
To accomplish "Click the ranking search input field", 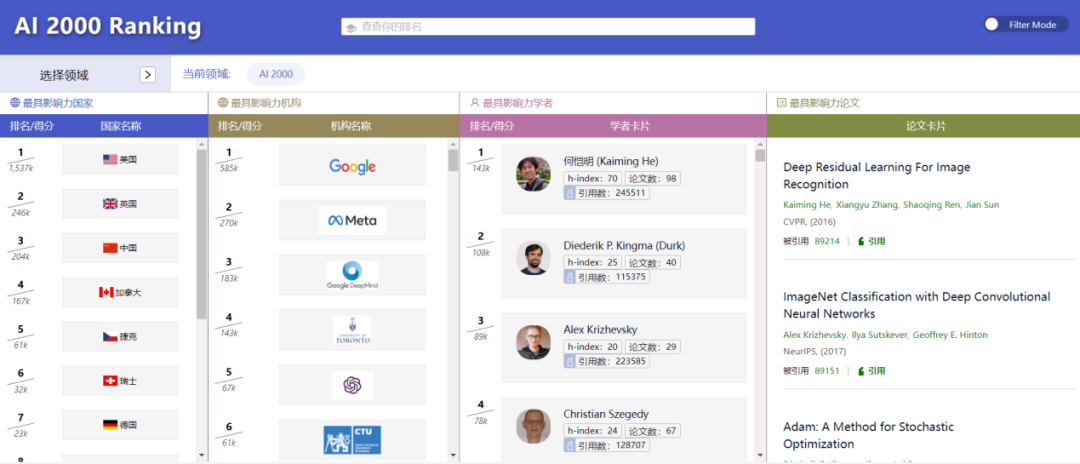I will pyautogui.click(x=548, y=27).
